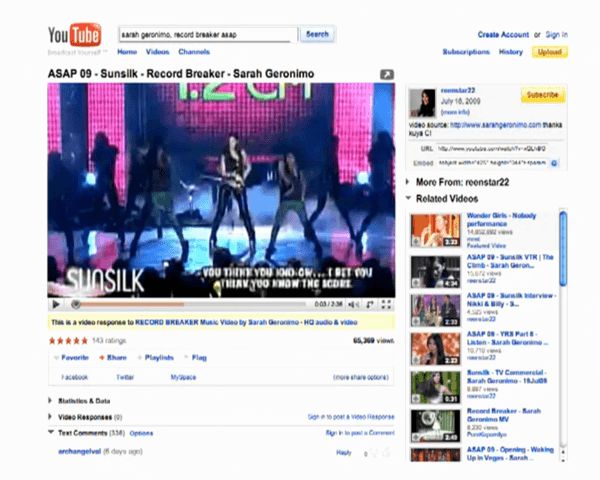Open commenter archangelval profile
The image size is (600, 480).
(79, 452)
